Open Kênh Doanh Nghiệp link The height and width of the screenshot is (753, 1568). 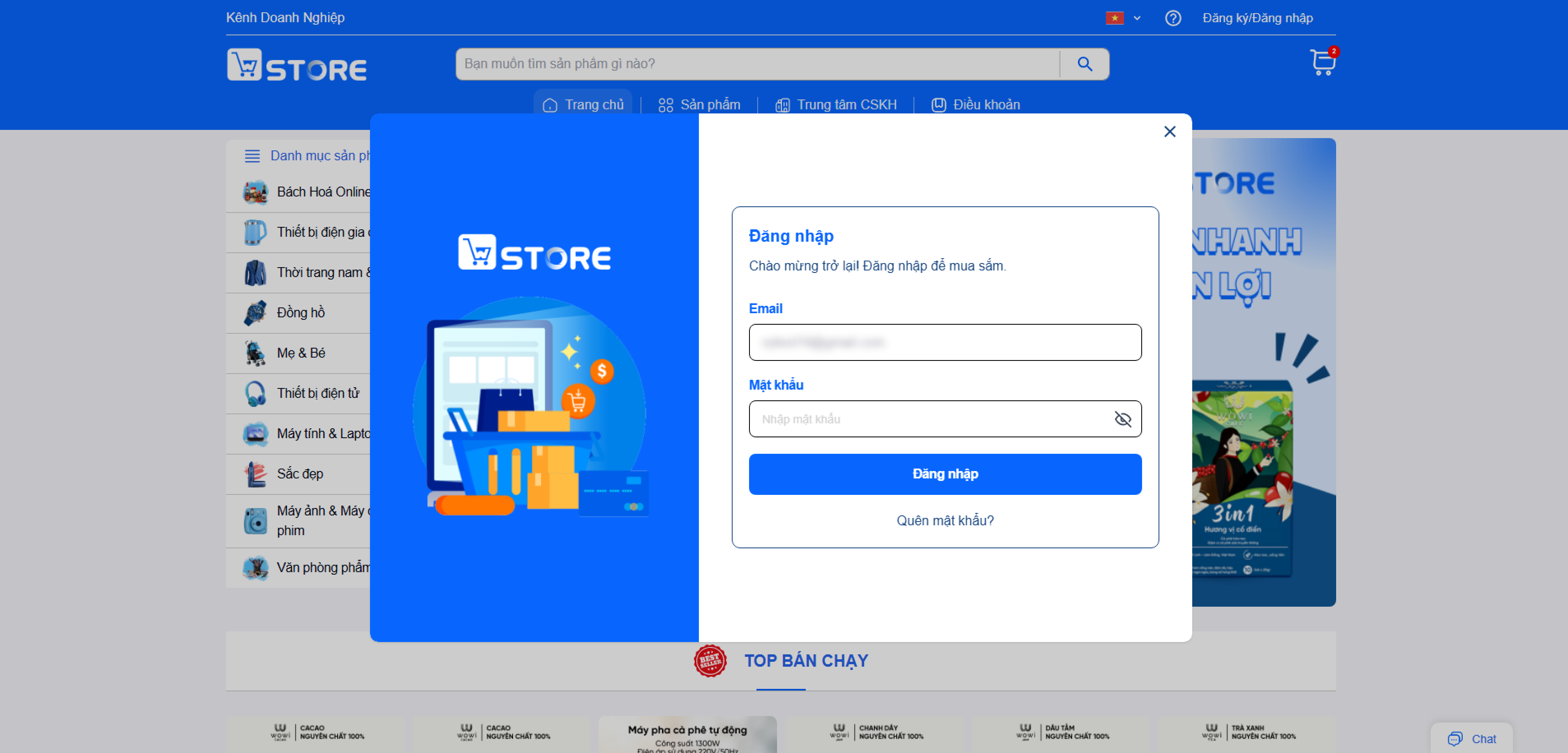[x=285, y=18]
